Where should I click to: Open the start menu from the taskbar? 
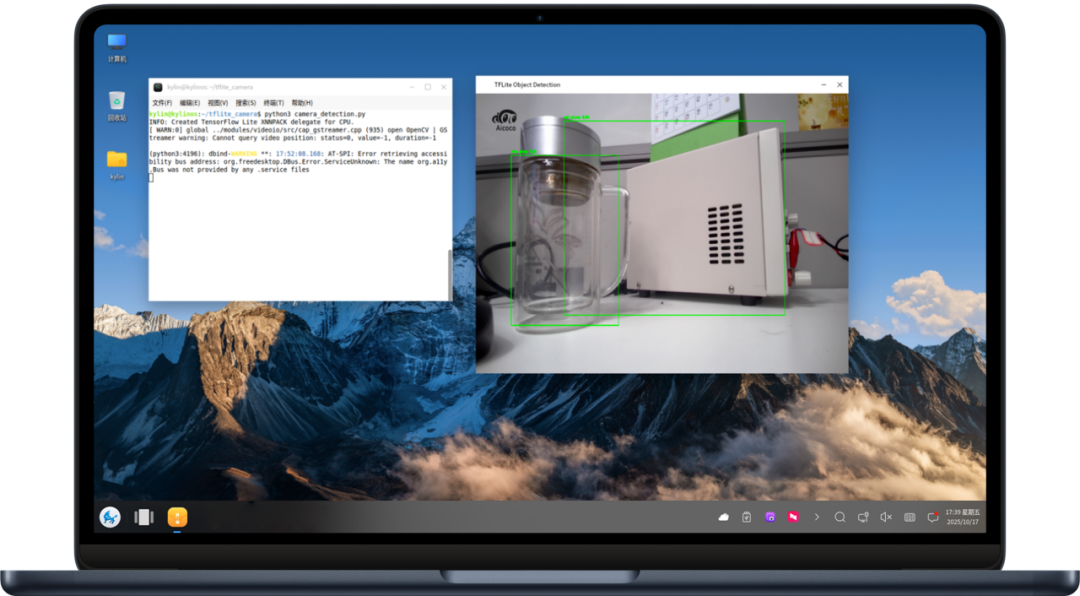pos(110,517)
